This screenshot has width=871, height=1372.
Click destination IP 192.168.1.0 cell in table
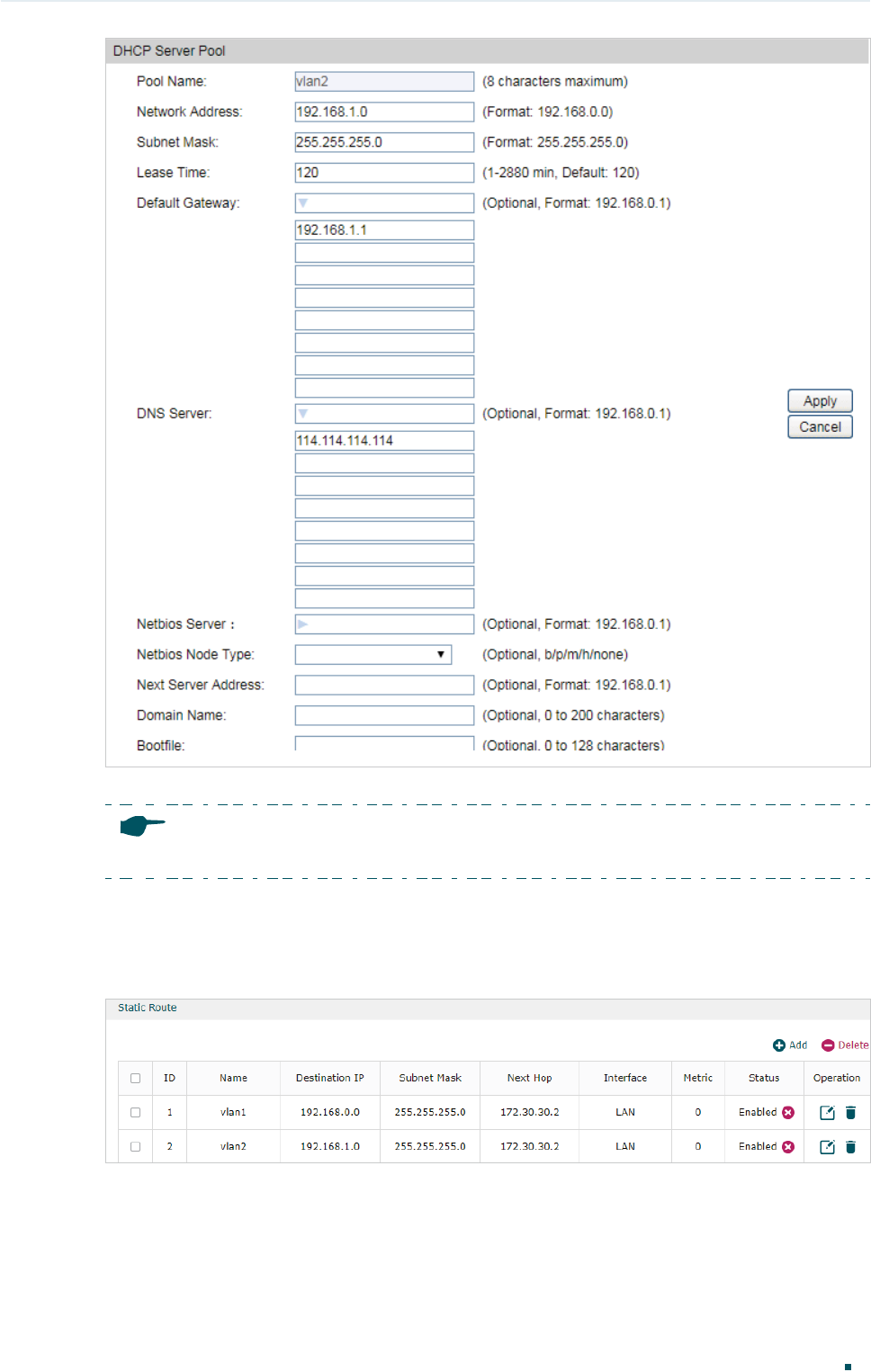tap(330, 1147)
